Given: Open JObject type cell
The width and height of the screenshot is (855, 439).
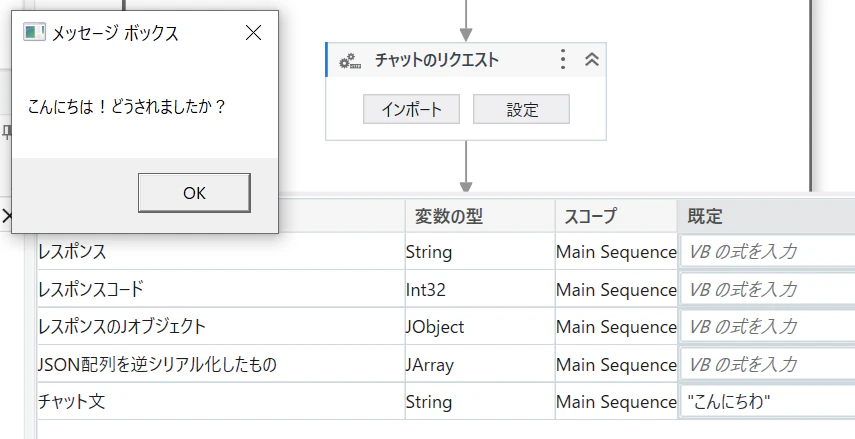Looking at the screenshot, I should coord(480,327).
